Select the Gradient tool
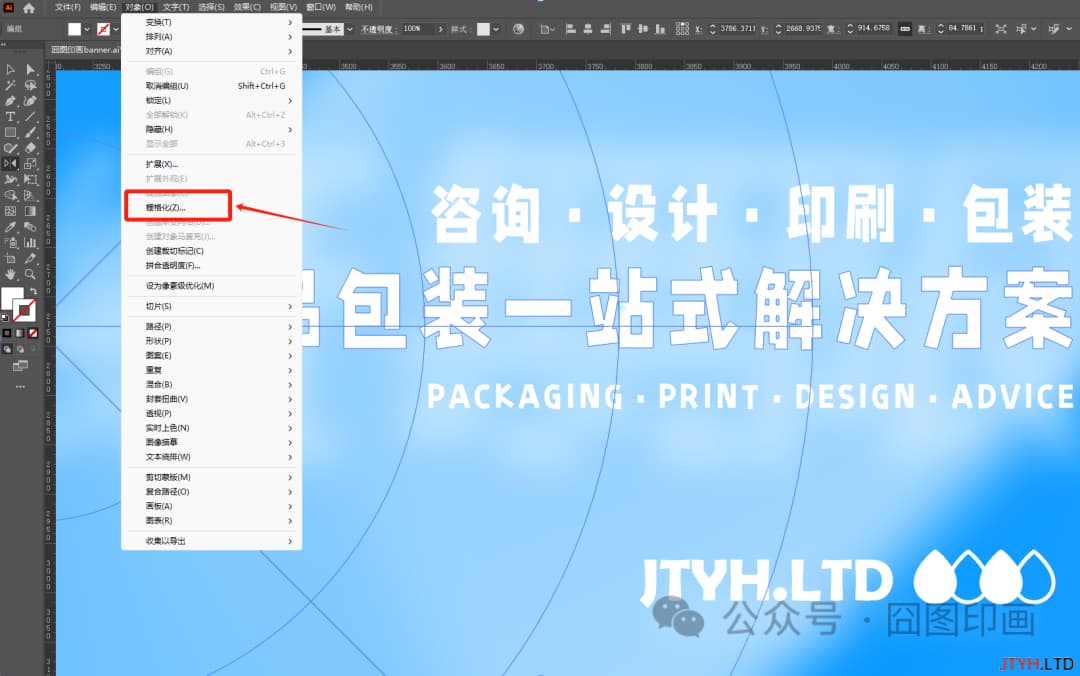 coord(30,211)
